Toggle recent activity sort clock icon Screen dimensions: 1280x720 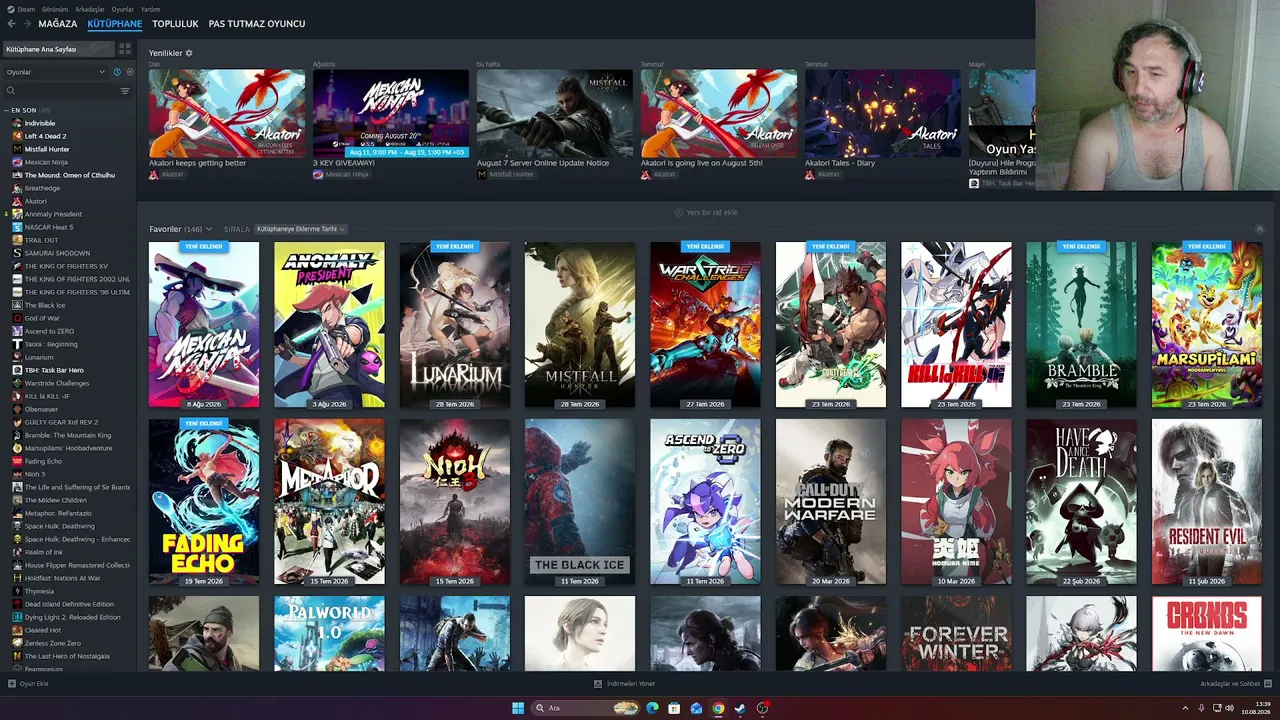[117, 72]
